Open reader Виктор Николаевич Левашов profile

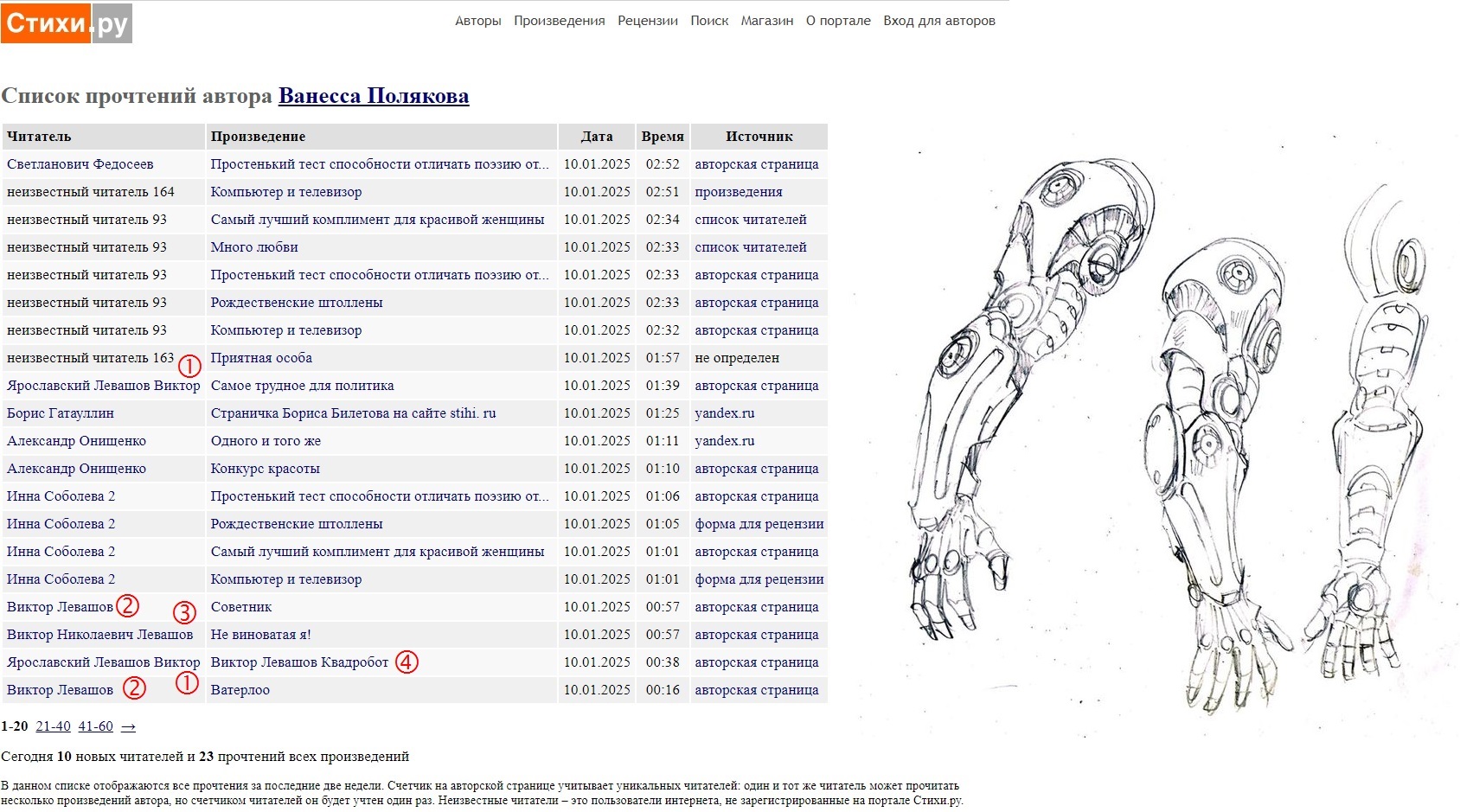pos(100,635)
